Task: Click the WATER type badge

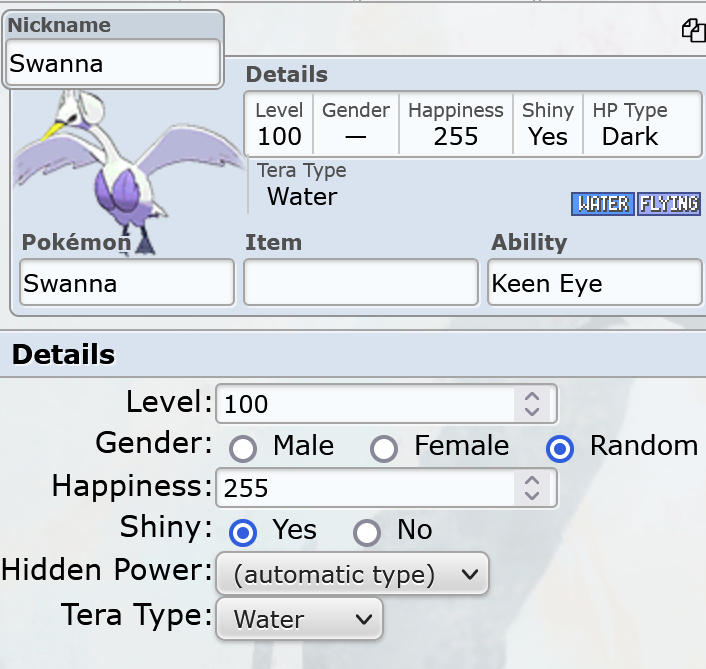Action: click(x=603, y=204)
